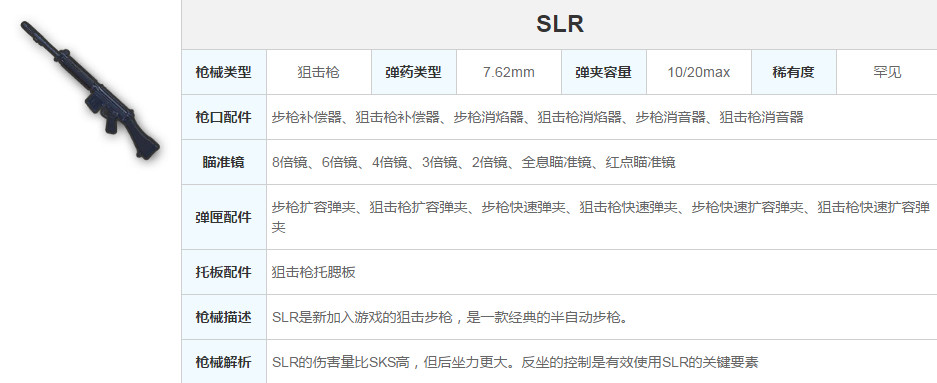Click the SLR table title heading

[x=559, y=24]
